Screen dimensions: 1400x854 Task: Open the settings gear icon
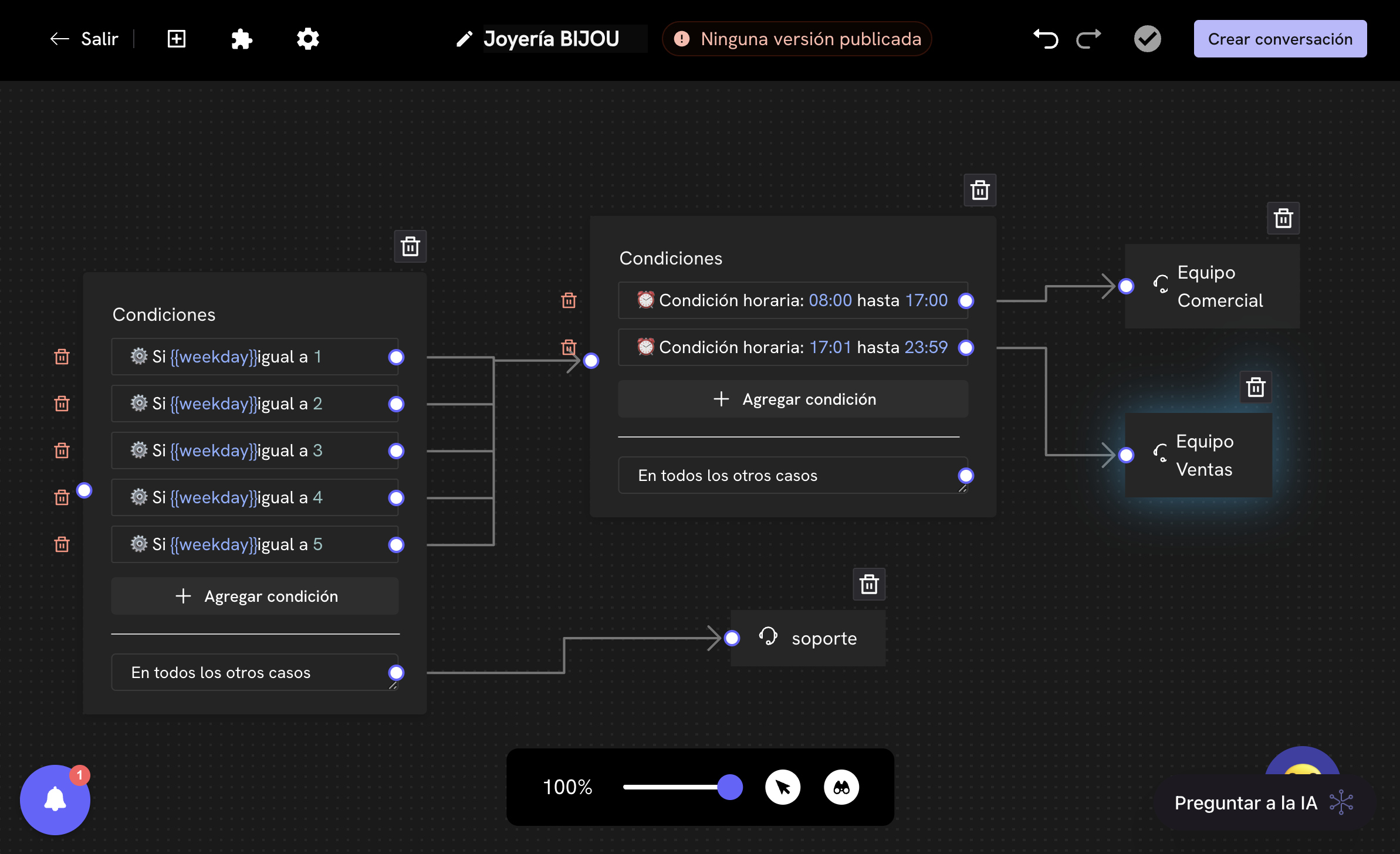tap(307, 39)
